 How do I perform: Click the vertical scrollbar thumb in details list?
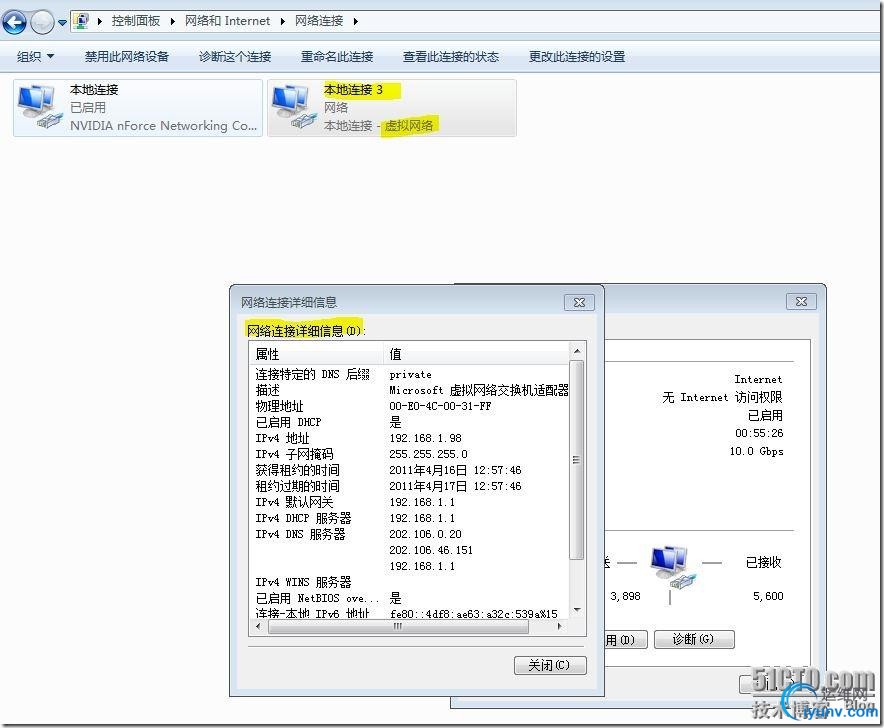(576, 460)
